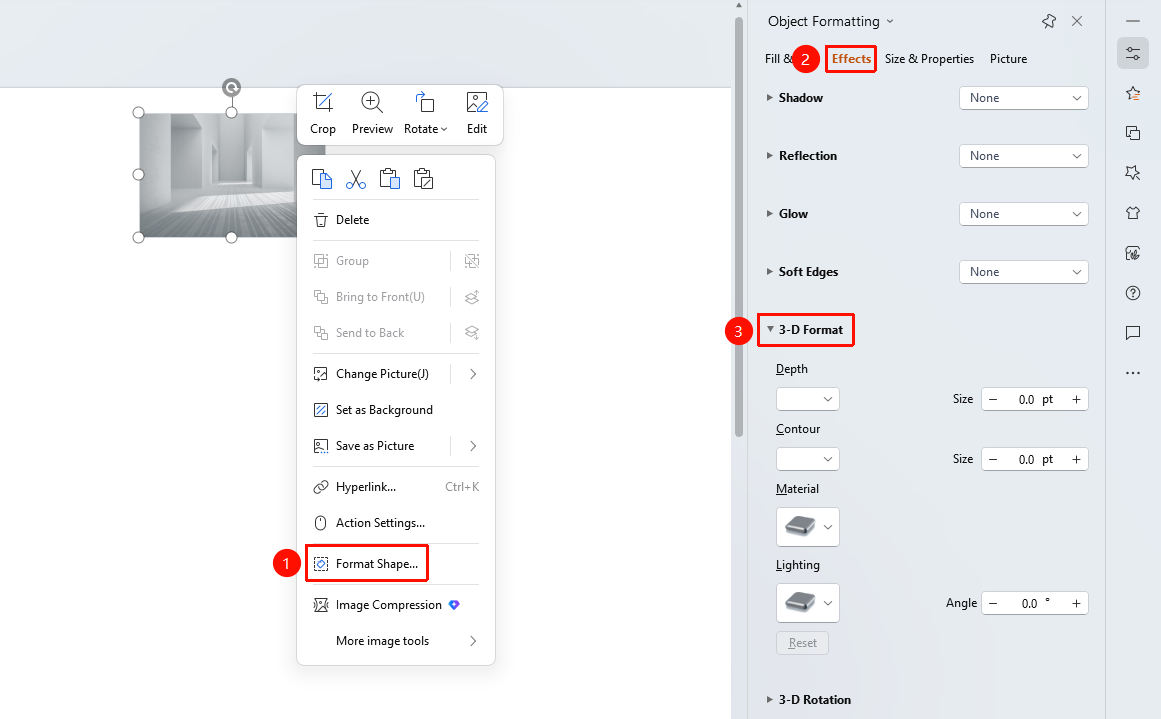The width and height of the screenshot is (1161, 719).
Task: Click the properties sliders icon in sidebar
Action: tap(1133, 53)
